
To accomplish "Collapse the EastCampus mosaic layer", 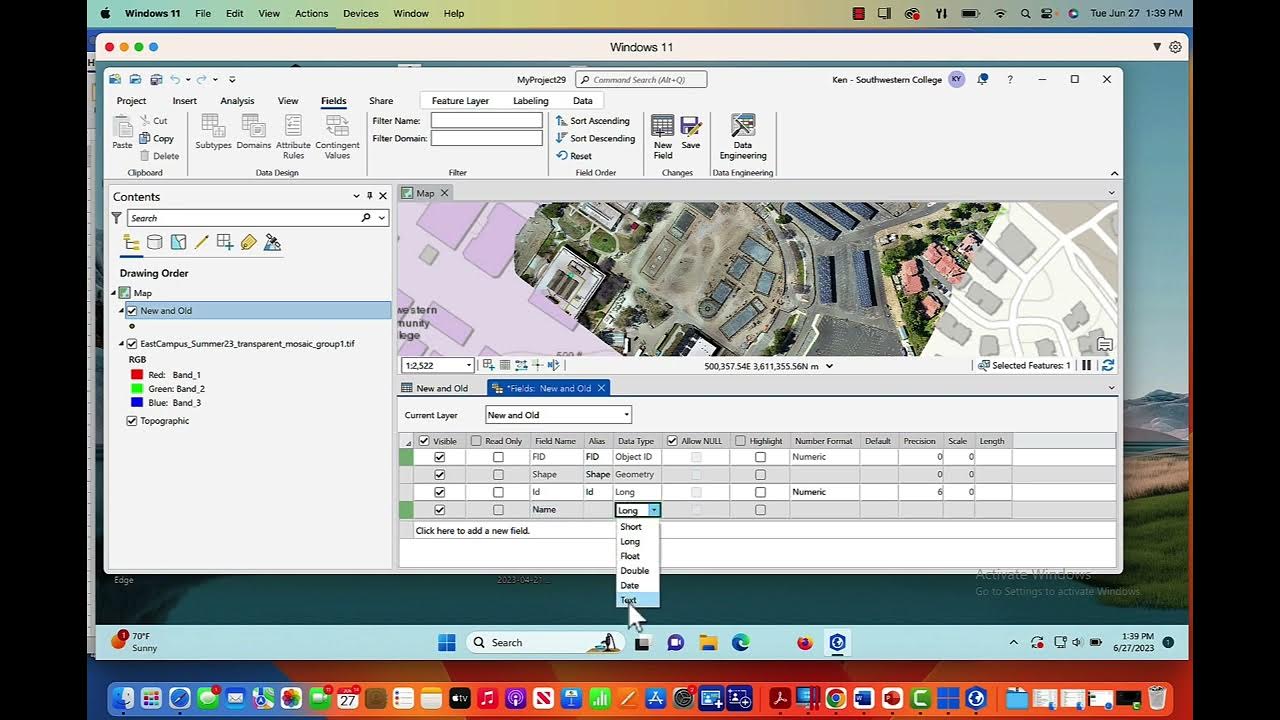I will click(121, 344).
